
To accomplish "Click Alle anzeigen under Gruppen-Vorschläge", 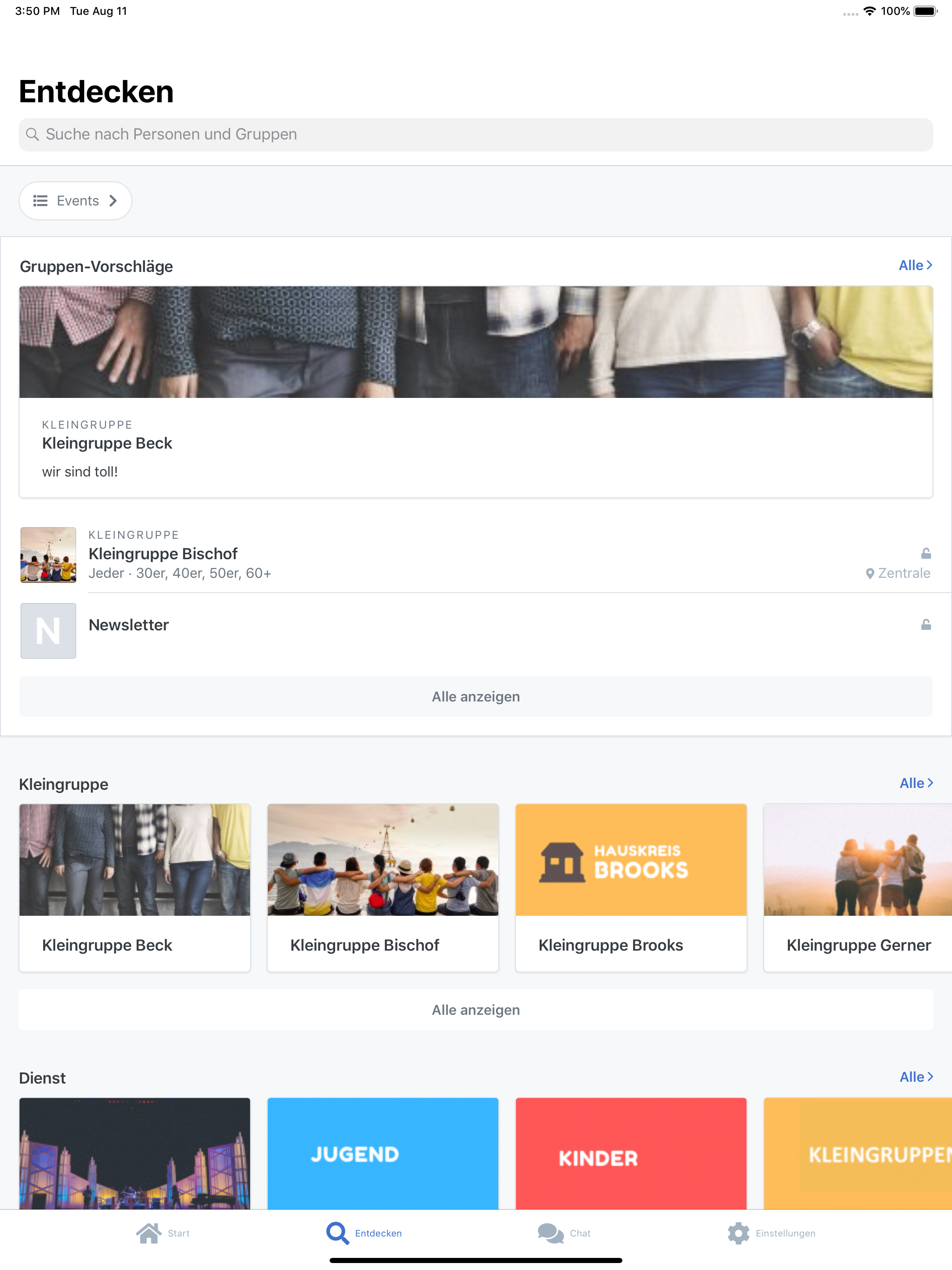I will [476, 696].
